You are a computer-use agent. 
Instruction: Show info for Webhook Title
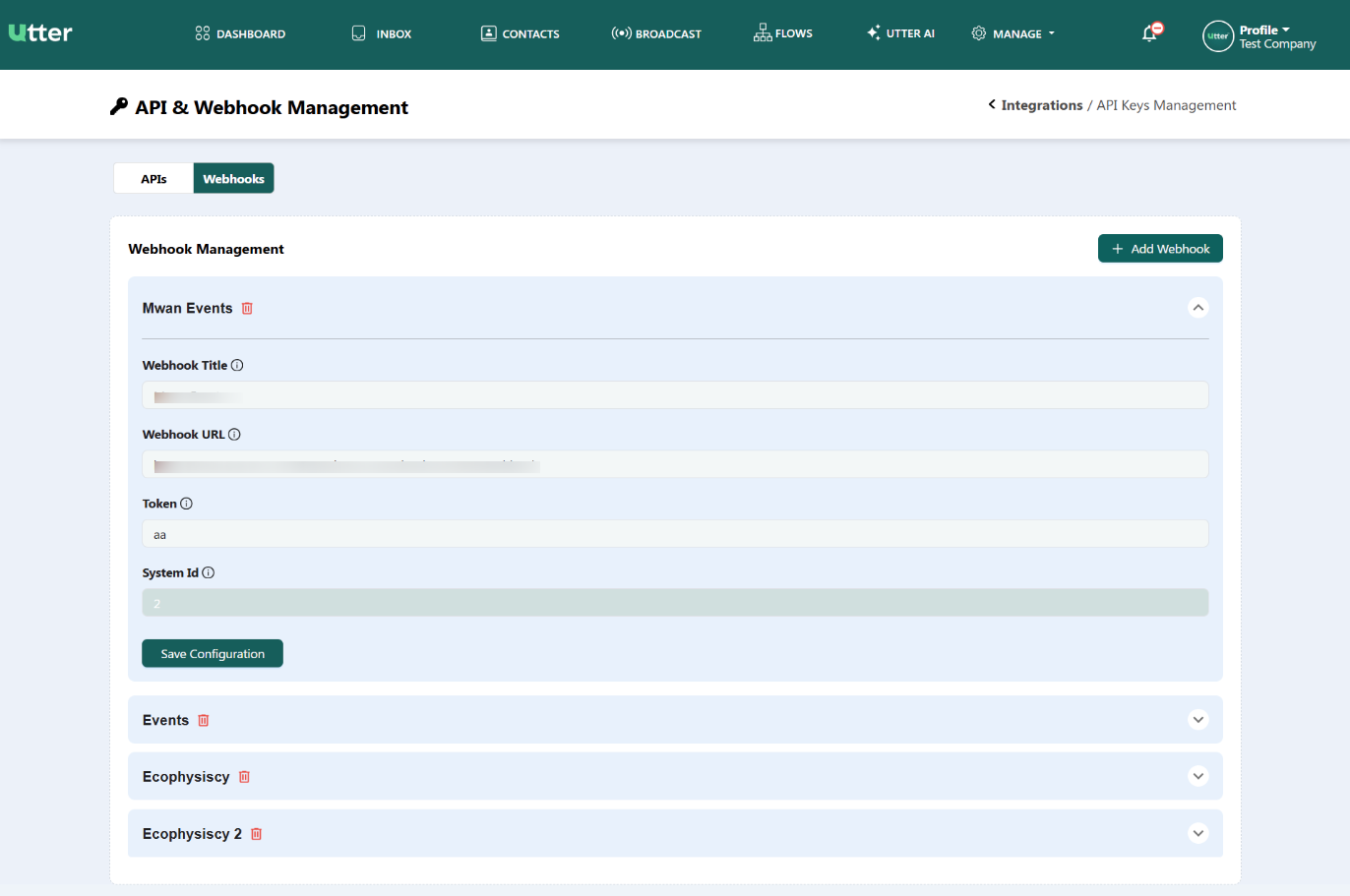(x=237, y=365)
